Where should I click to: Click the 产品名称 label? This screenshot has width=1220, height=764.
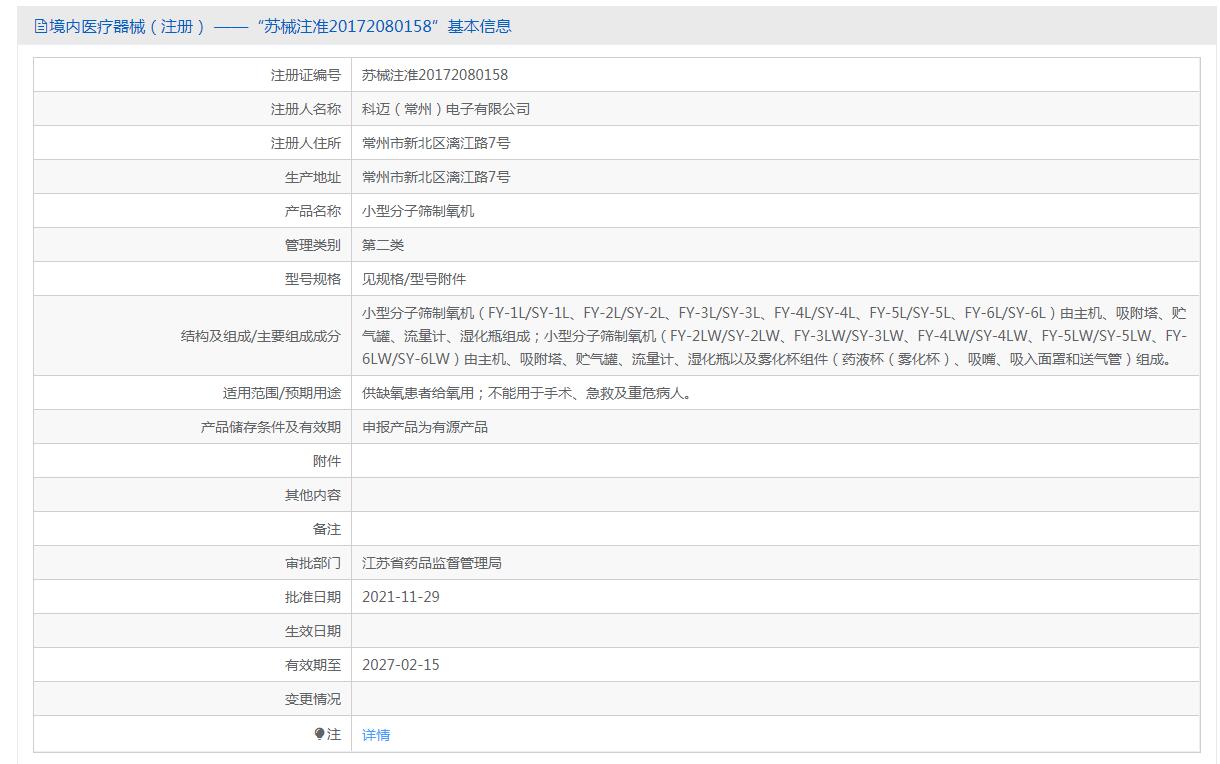pos(312,211)
